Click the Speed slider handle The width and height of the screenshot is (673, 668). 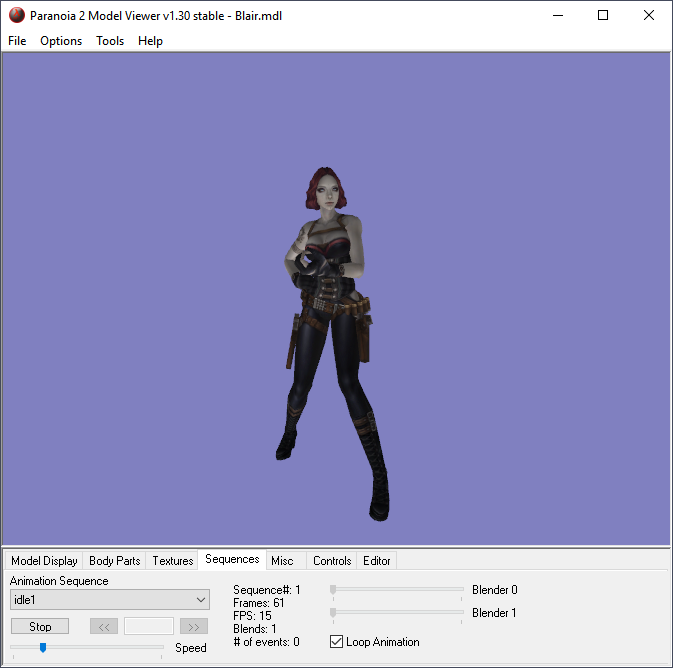point(42,647)
